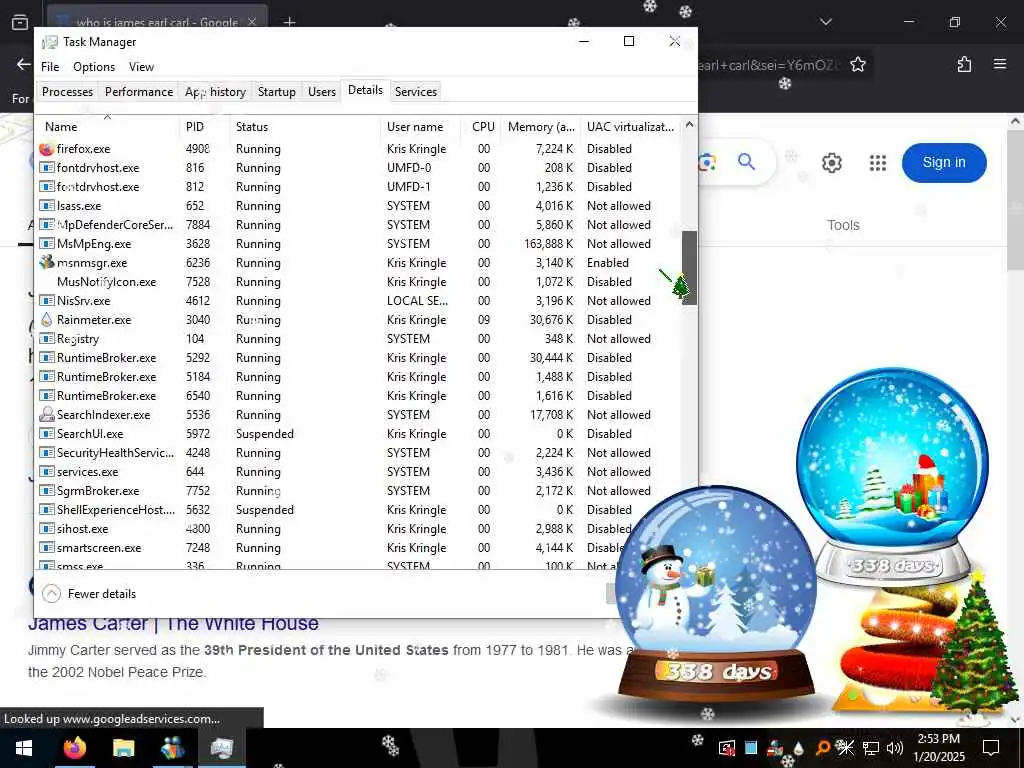Open File Explorer from the taskbar
Image resolution: width=1024 pixels, height=768 pixels.
coord(123,748)
